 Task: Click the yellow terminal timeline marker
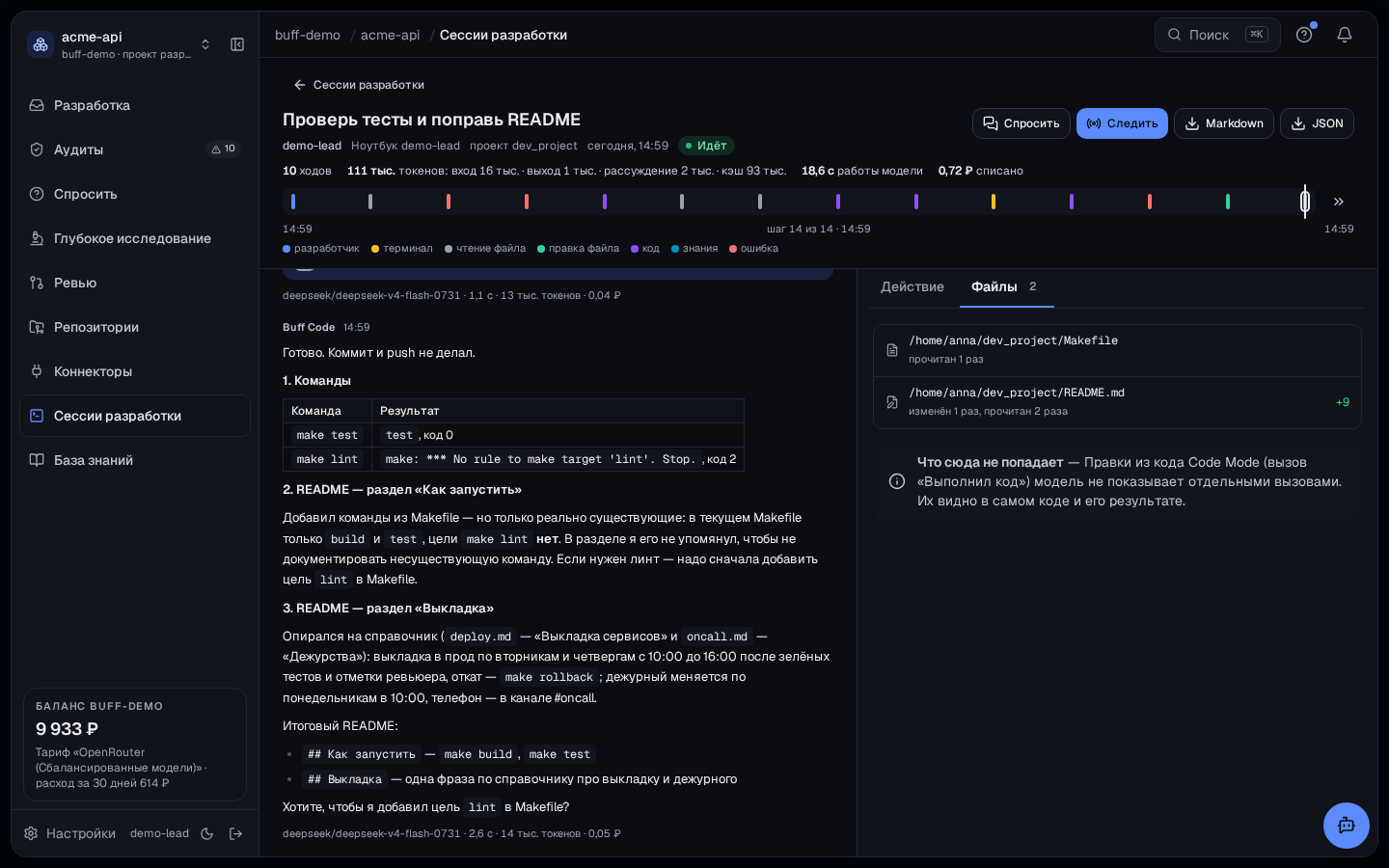(x=994, y=202)
